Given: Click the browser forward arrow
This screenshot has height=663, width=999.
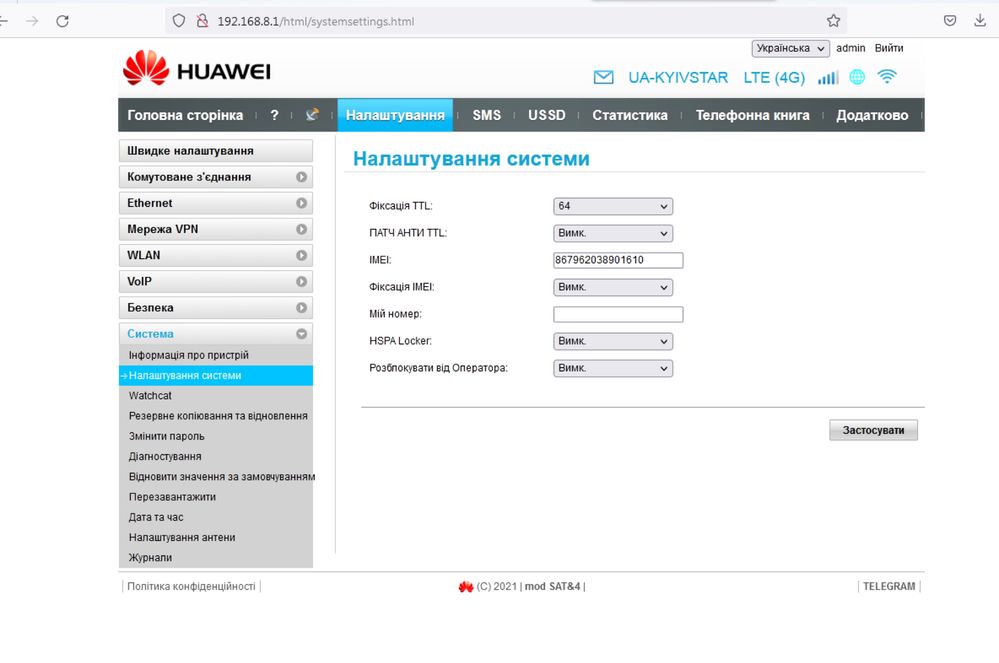Looking at the screenshot, I should point(32,21).
